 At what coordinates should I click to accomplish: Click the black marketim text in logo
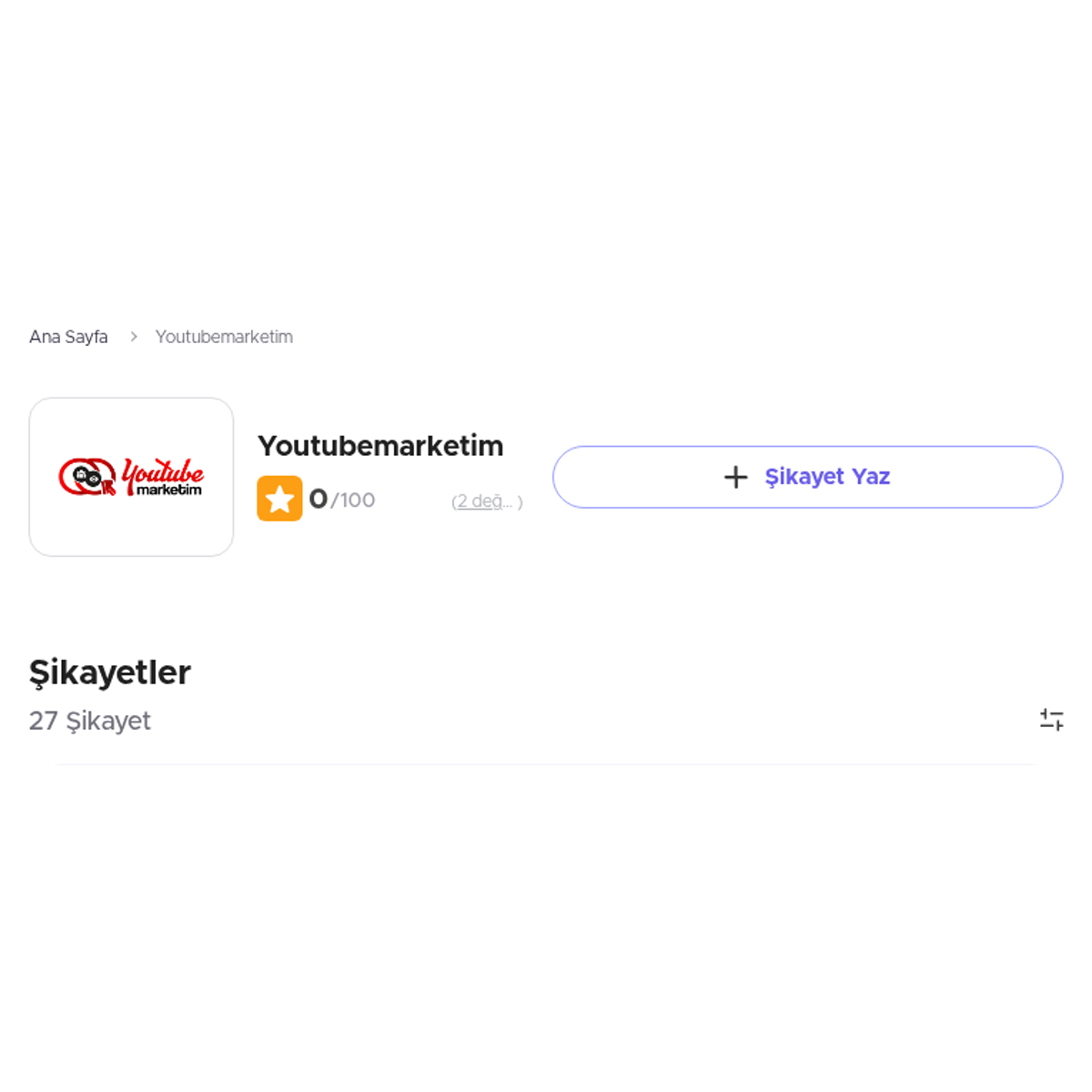[169, 490]
